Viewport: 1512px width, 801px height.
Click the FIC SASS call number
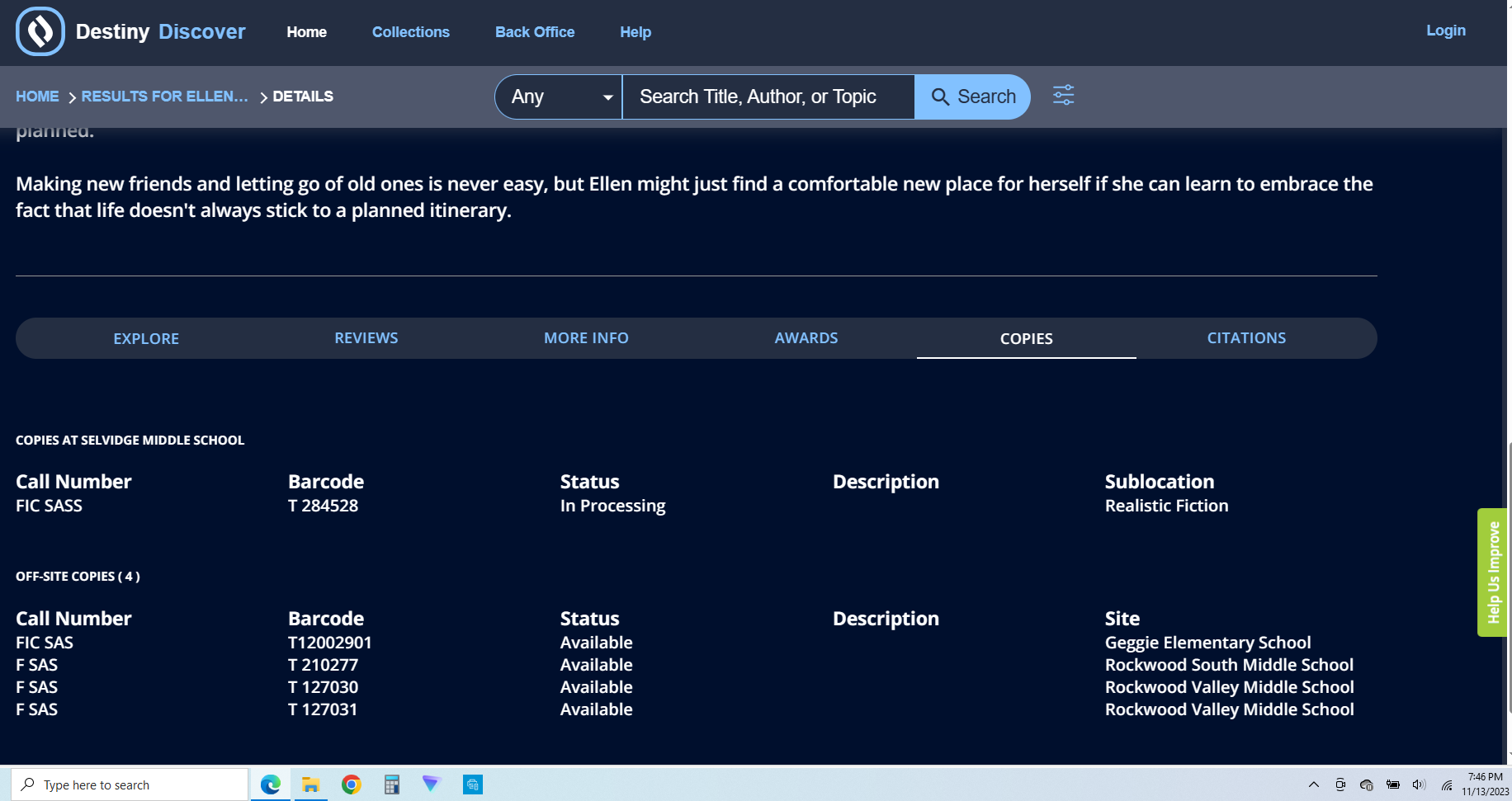tap(49, 506)
